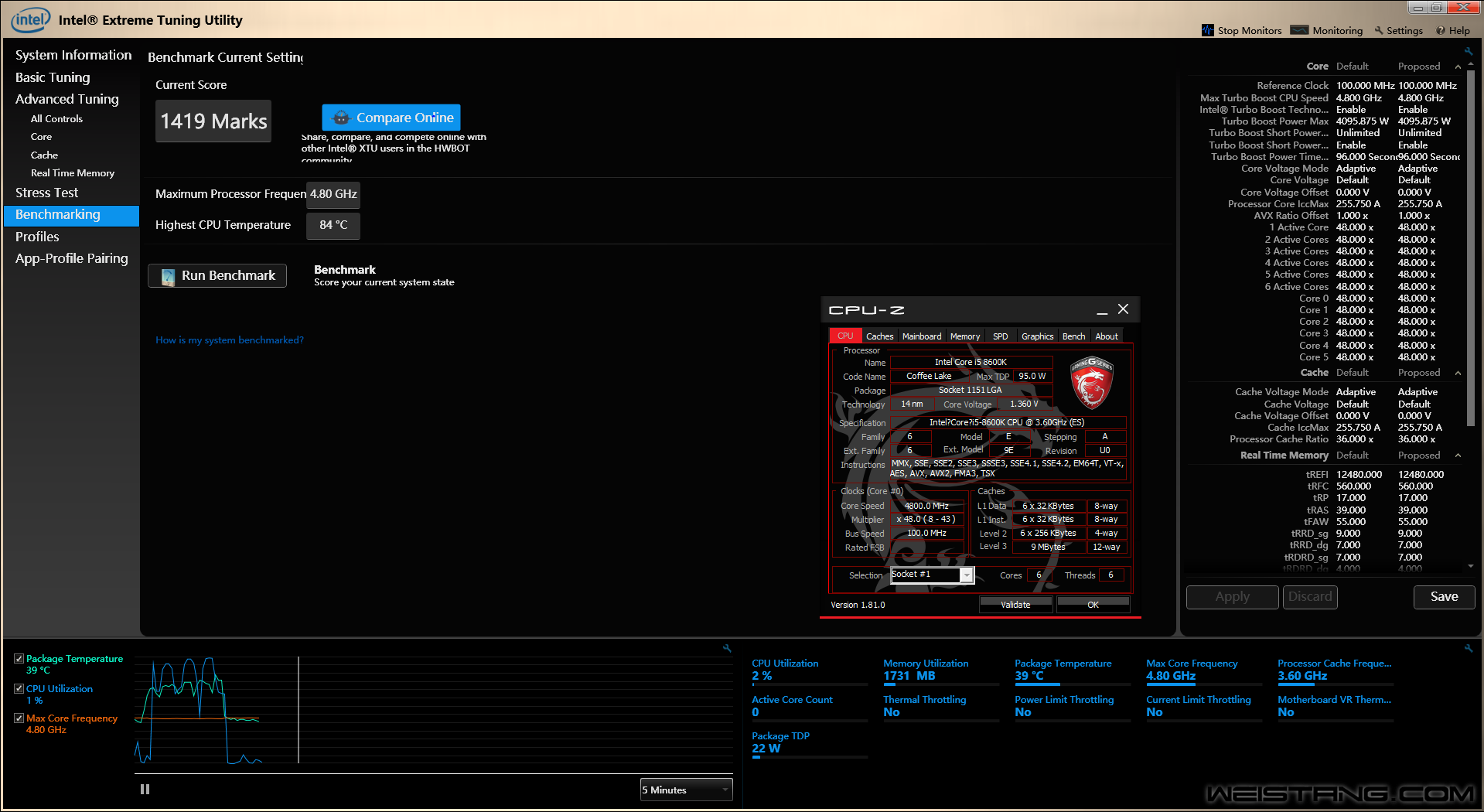Select Cache under Advanced Tuning
The height and width of the screenshot is (812, 1484).
pyautogui.click(x=44, y=155)
